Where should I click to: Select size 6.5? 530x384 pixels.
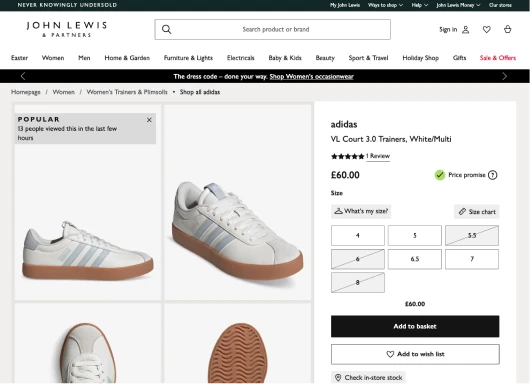click(415, 259)
